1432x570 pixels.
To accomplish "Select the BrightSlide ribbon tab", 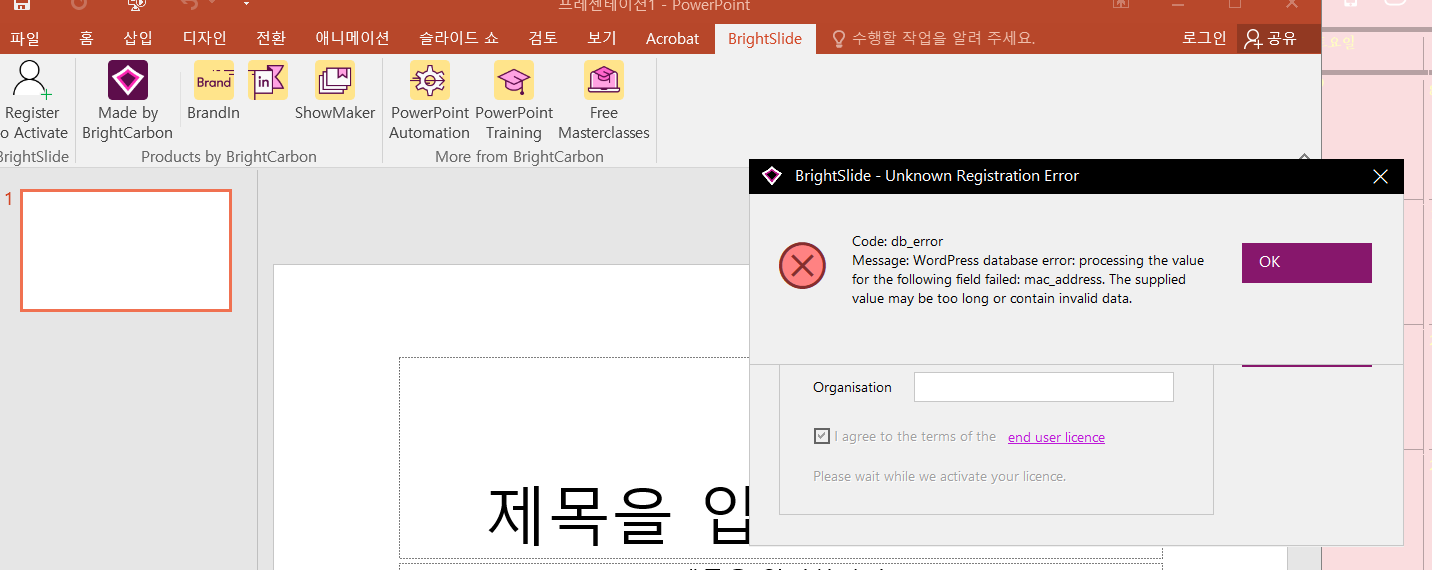I will (765, 39).
